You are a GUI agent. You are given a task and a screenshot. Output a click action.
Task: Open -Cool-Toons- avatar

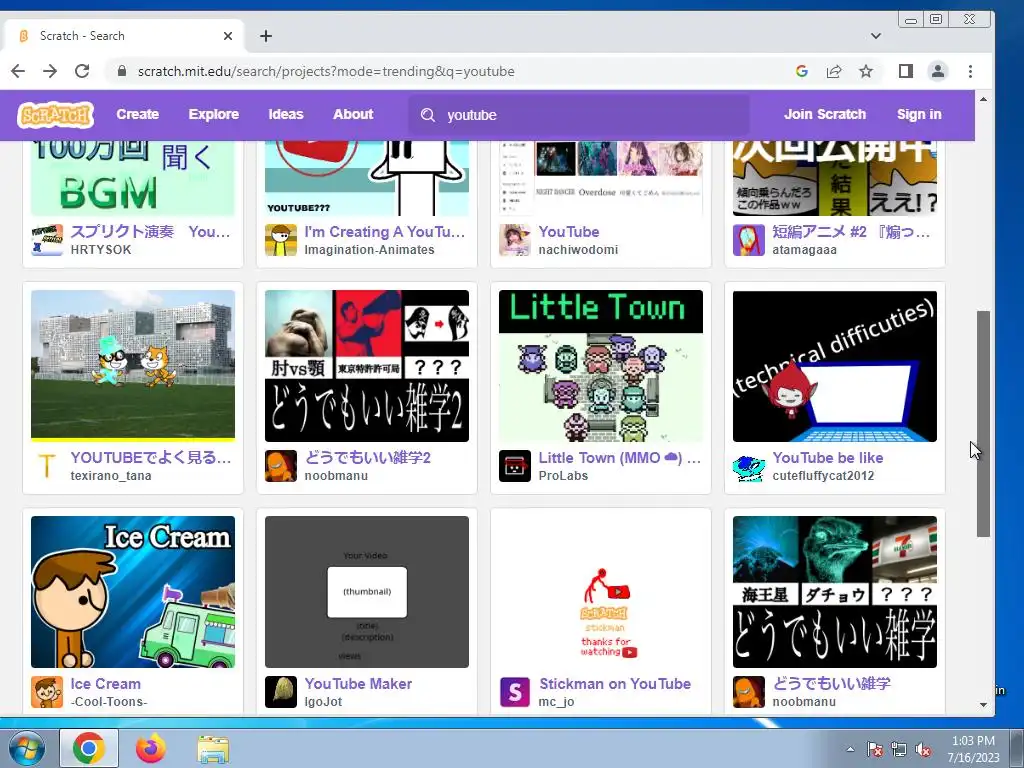click(x=47, y=692)
